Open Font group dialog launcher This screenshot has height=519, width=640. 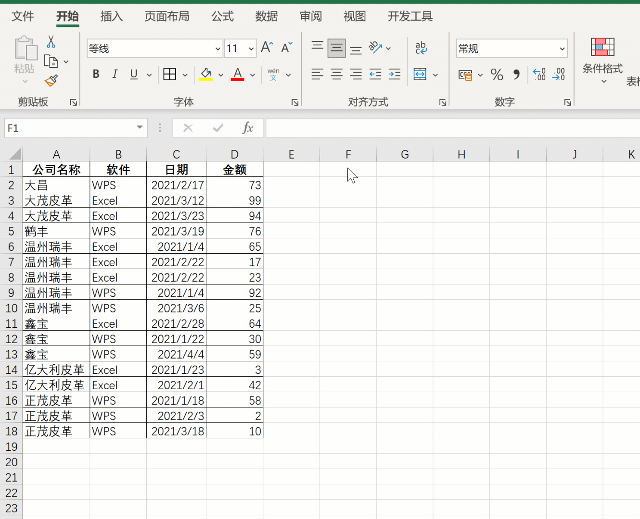[295, 102]
